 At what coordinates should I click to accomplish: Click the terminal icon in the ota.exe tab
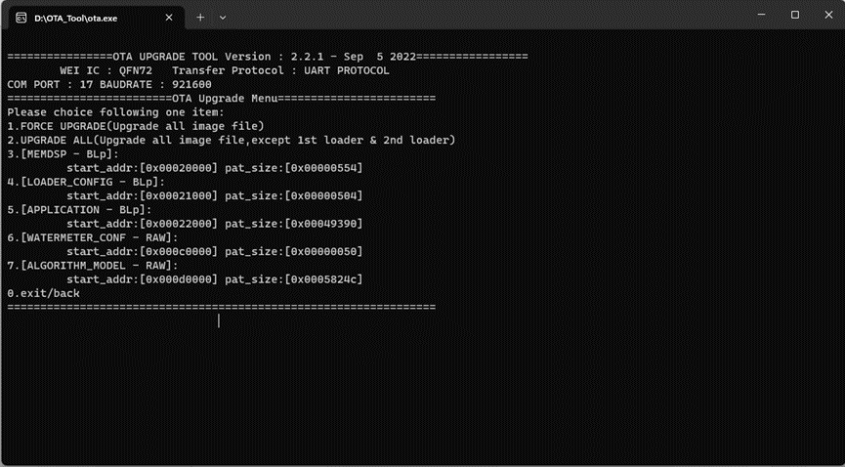21,18
